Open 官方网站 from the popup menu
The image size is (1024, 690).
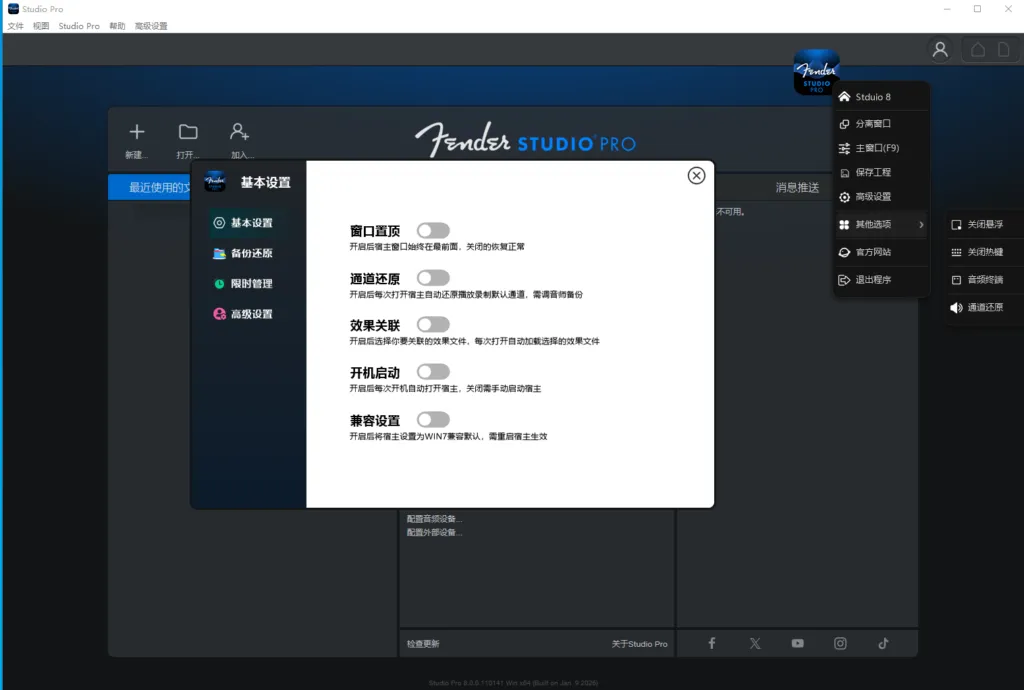[882, 252]
